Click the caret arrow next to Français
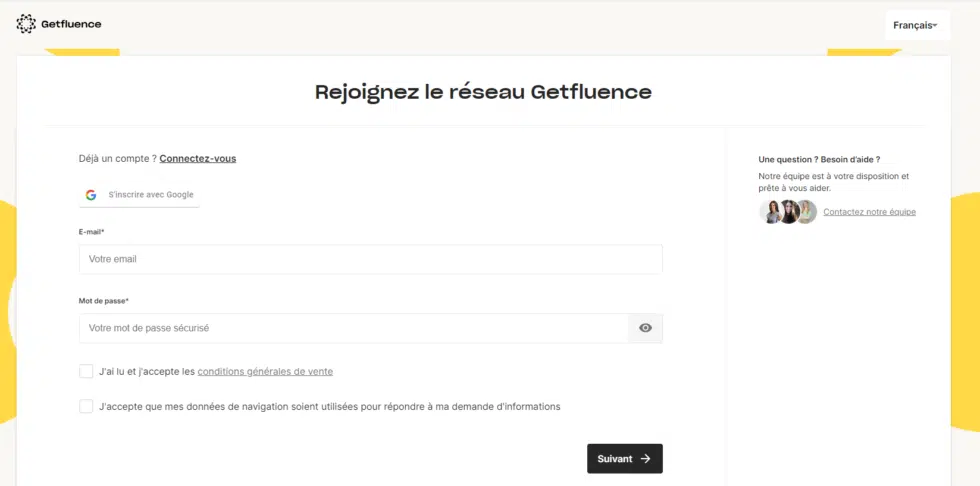This screenshot has width=980, height=486. [x=935, y=26]
